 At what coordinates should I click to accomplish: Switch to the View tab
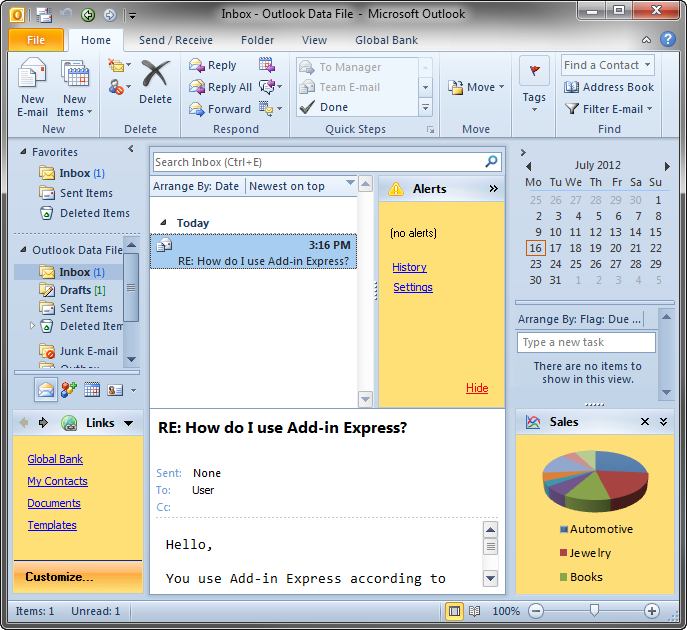point(314,40)
